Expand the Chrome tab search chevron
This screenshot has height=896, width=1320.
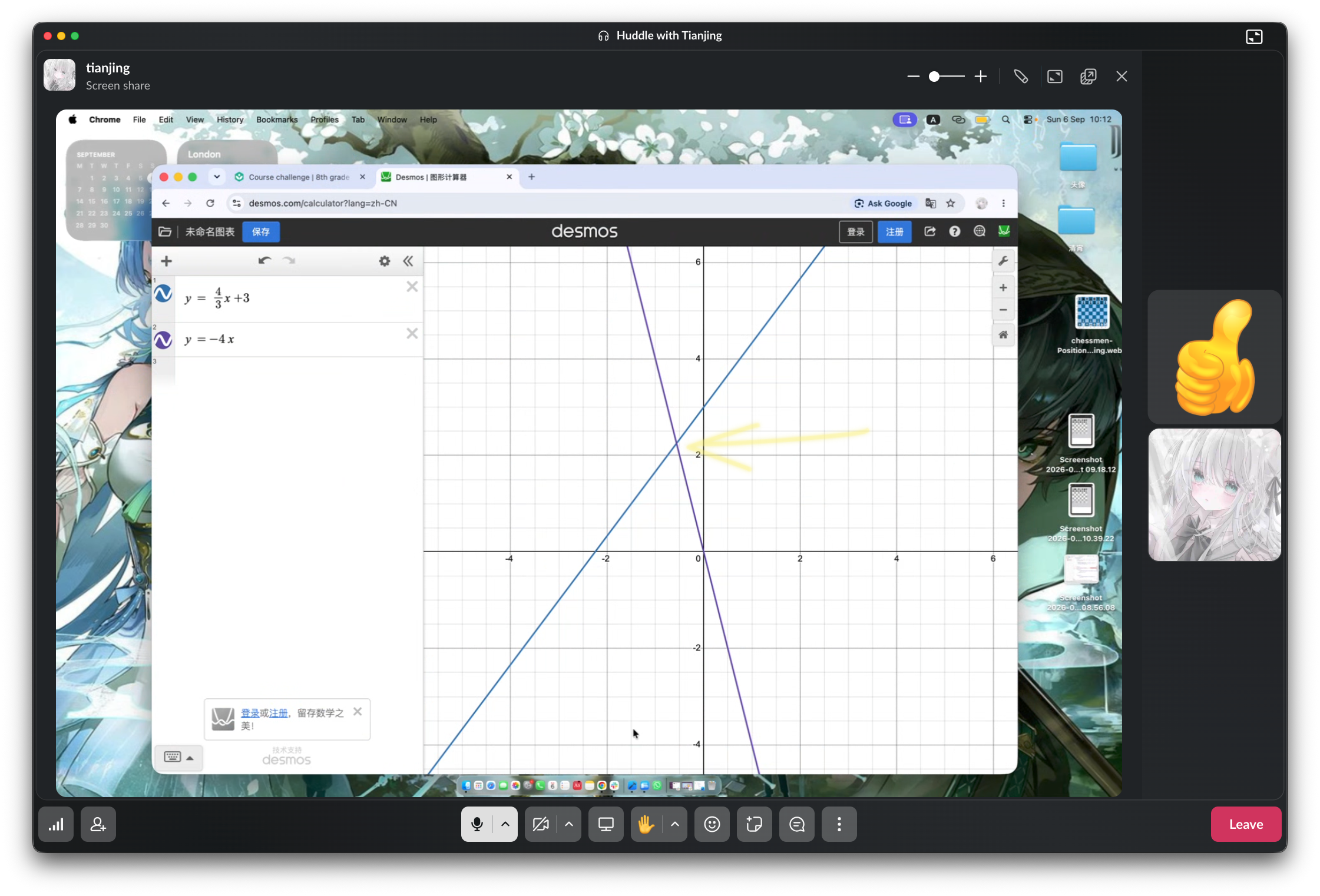(x=217, y=177)
